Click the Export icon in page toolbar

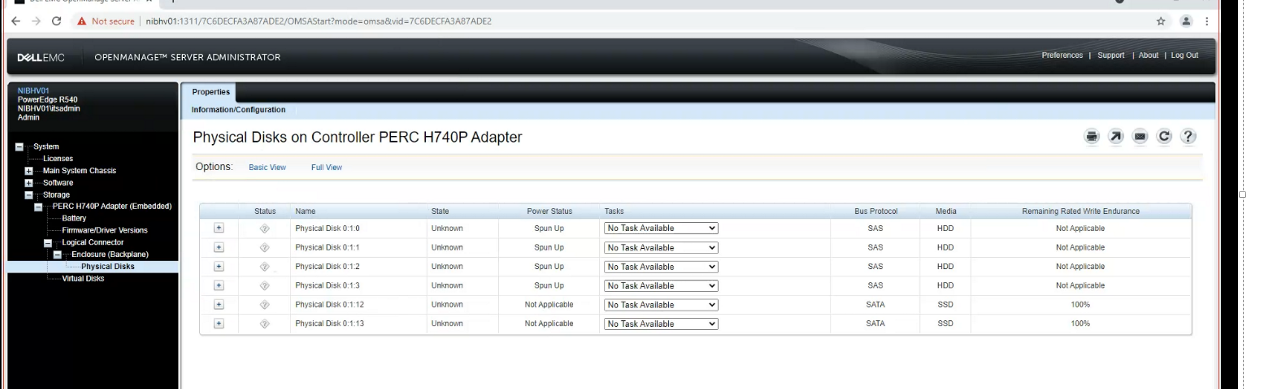(1116, 137)
